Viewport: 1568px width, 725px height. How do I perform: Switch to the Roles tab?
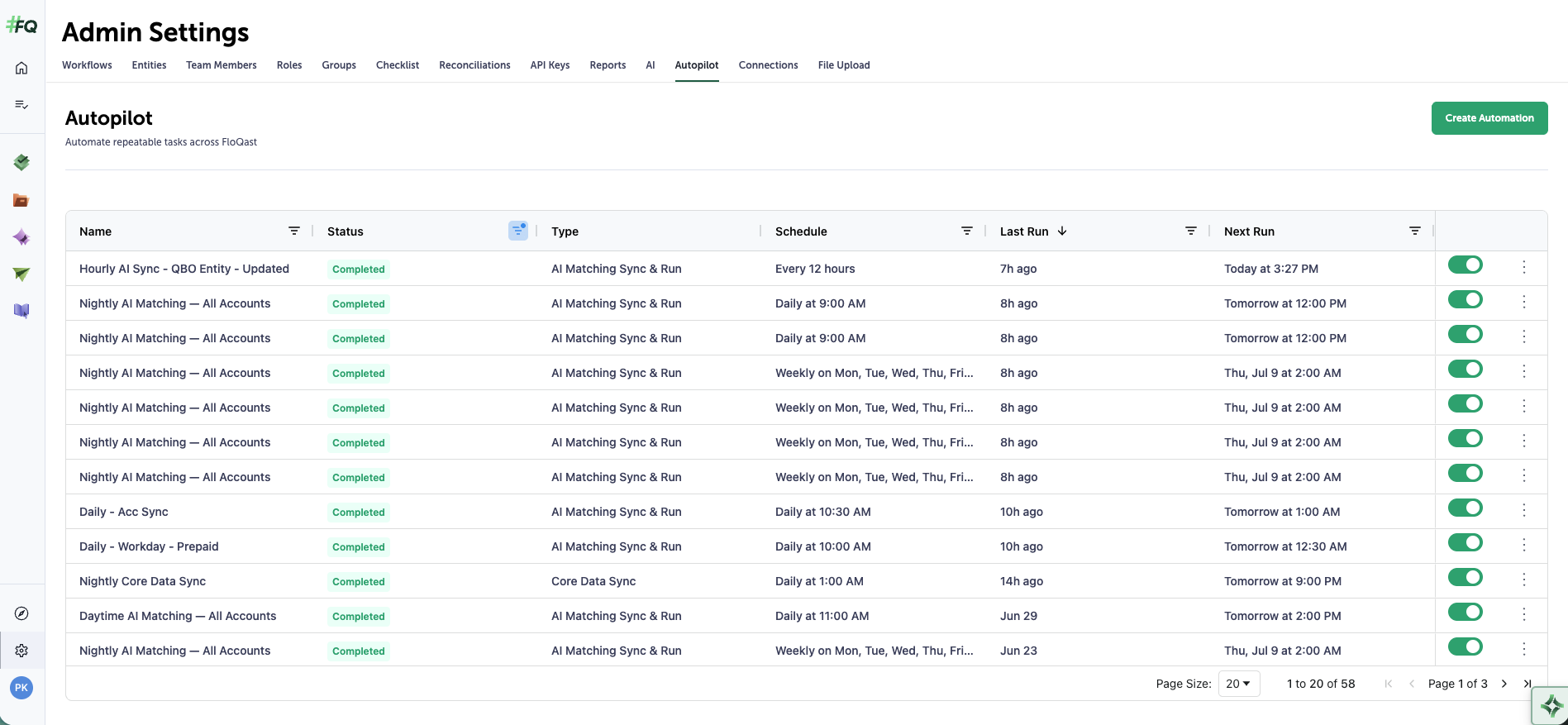(x=289, y=65)
